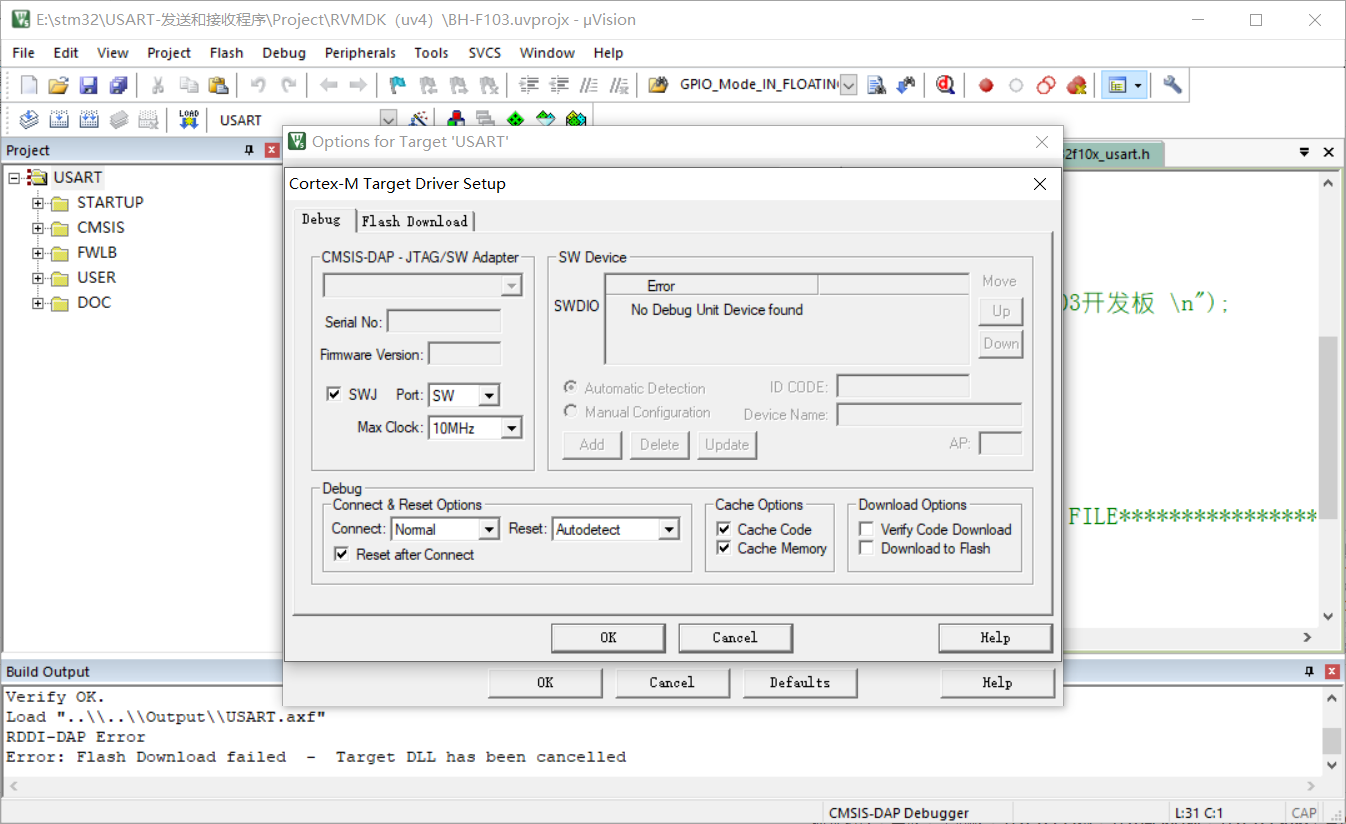The width and height of the screenshot is (1346, 824).
Task: Expand the CMSIS group in Project tree
Action: coord(38,228)
